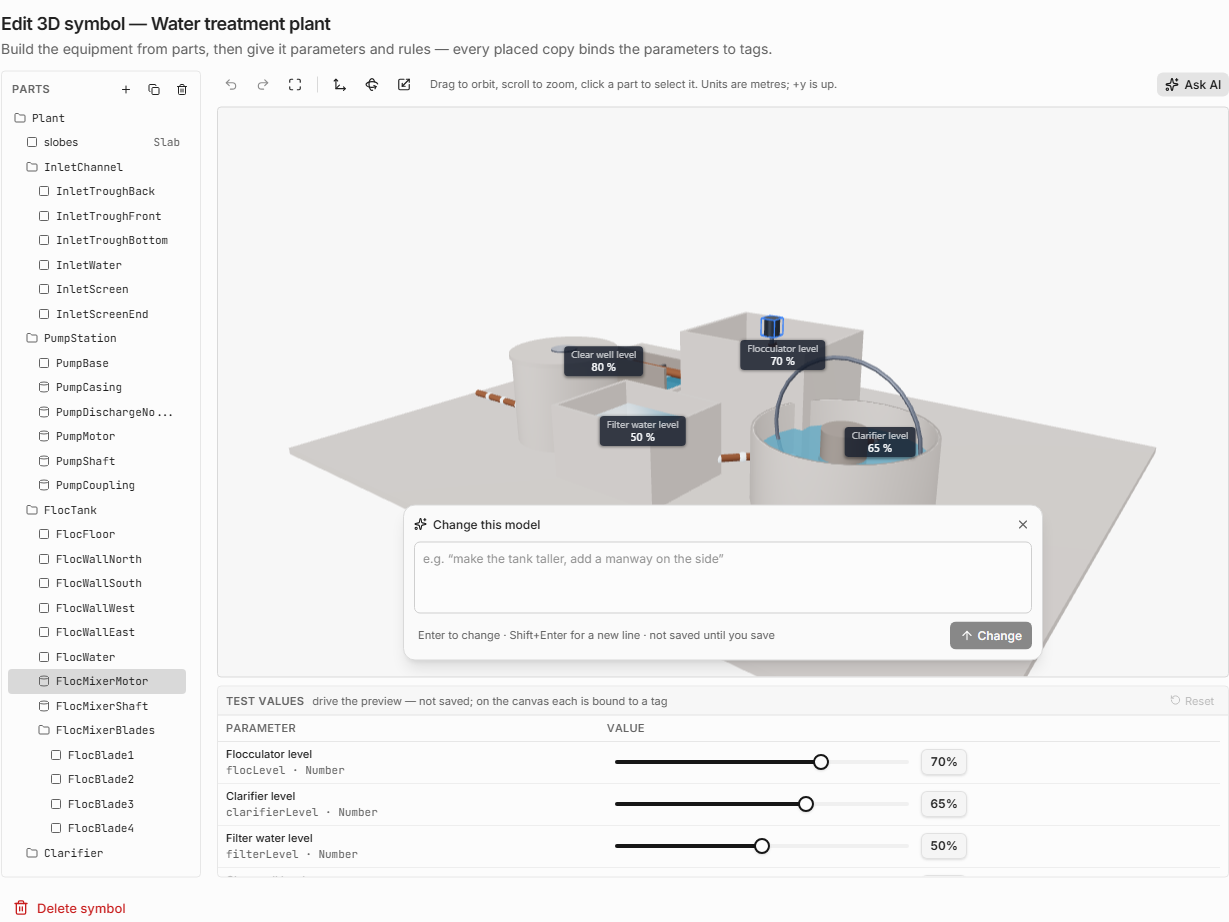Close the Change this model dialog
Image resolution: width=1229 pixels, height=922 pixels.
(x=1023, y=525)
